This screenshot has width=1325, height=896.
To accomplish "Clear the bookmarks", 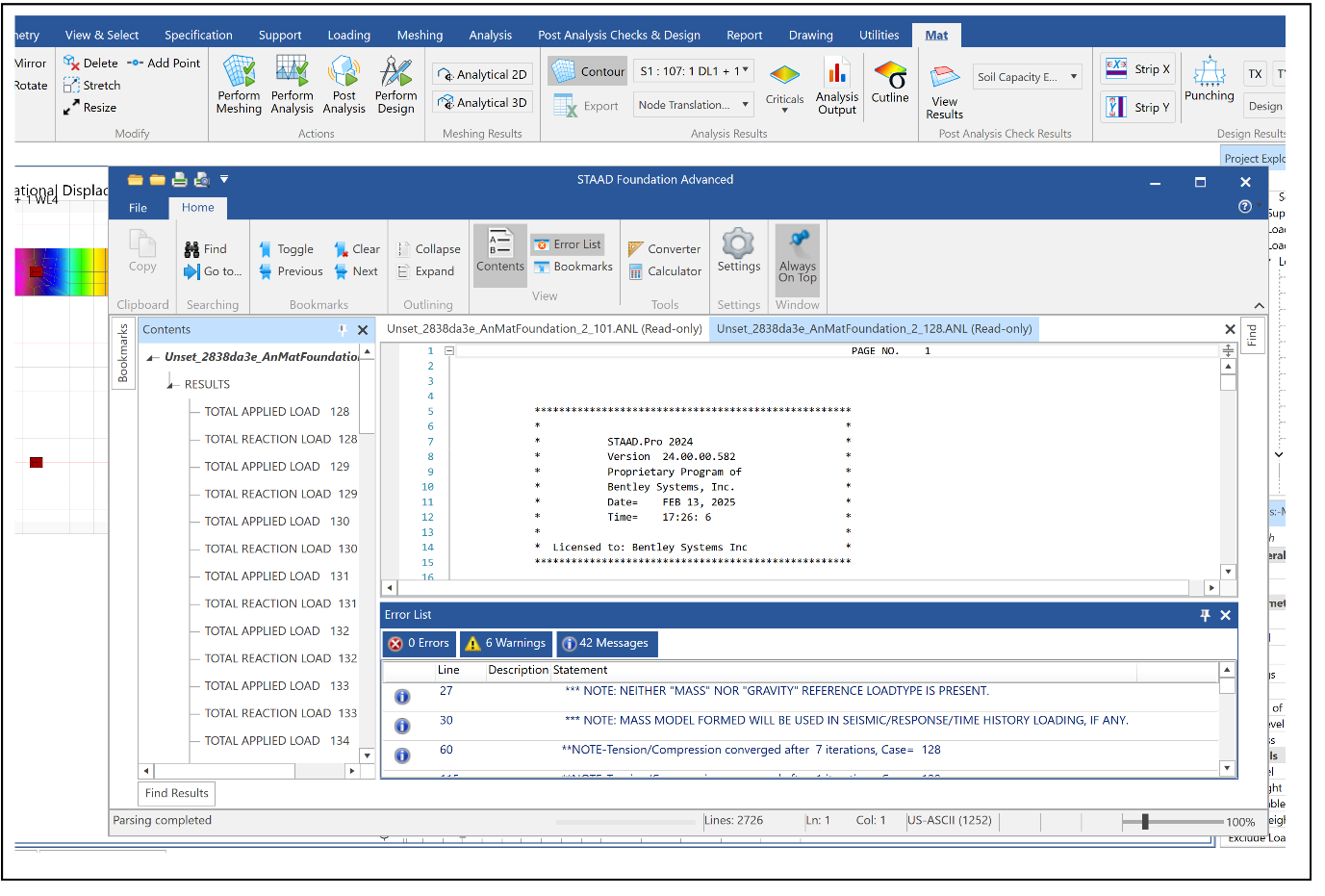I will pos(357,249).
